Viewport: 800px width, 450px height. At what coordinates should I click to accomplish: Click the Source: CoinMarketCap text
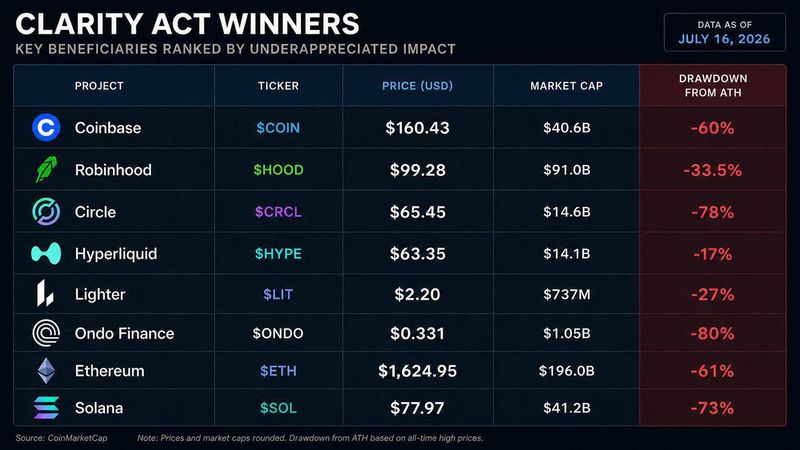[x=61, y=438]
